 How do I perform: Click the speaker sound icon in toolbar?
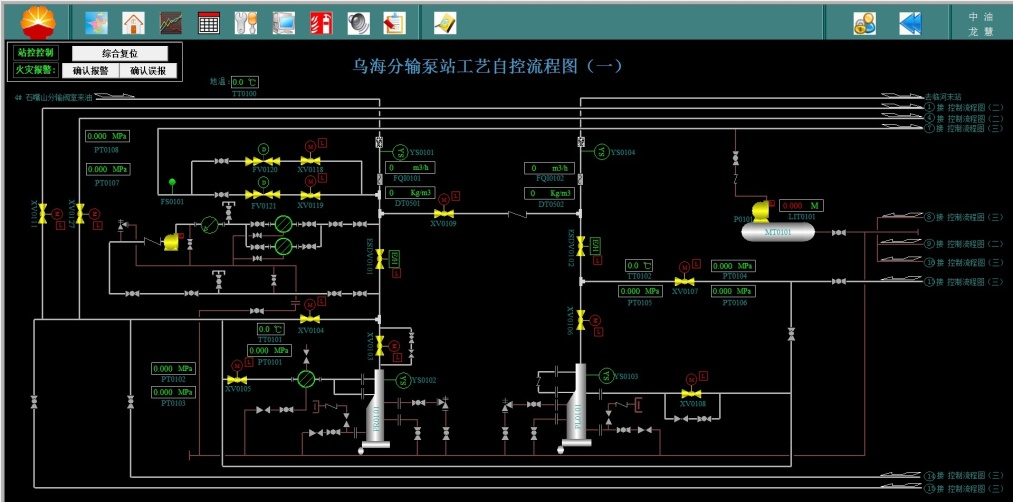(357, 22)
